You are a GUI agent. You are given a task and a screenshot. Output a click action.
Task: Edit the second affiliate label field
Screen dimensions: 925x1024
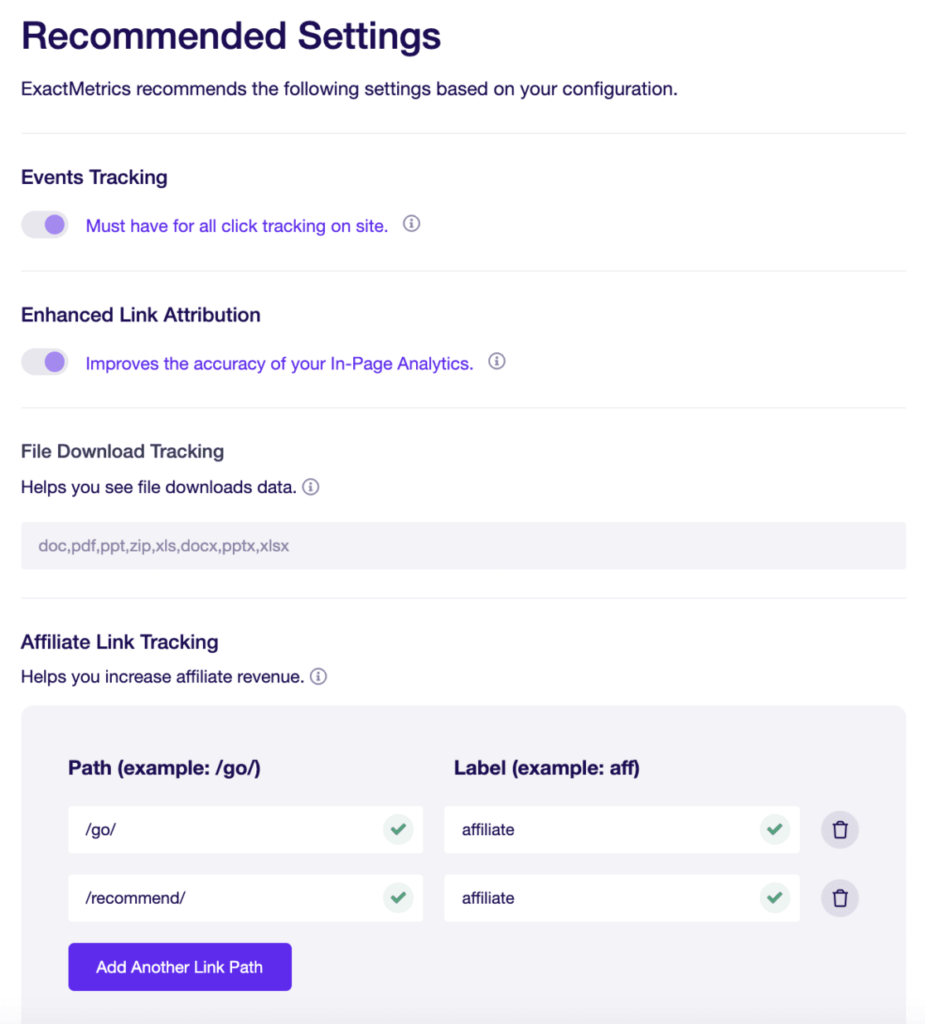tap(600, 898)
